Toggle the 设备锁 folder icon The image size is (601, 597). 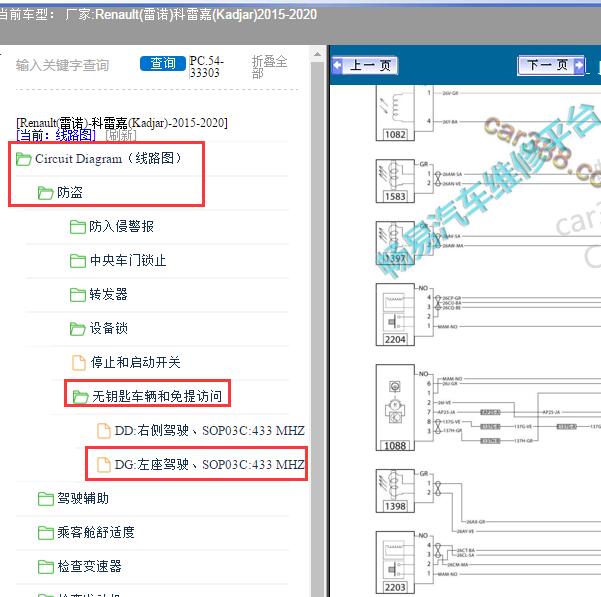pyautogui.click(x=78, y=329)
